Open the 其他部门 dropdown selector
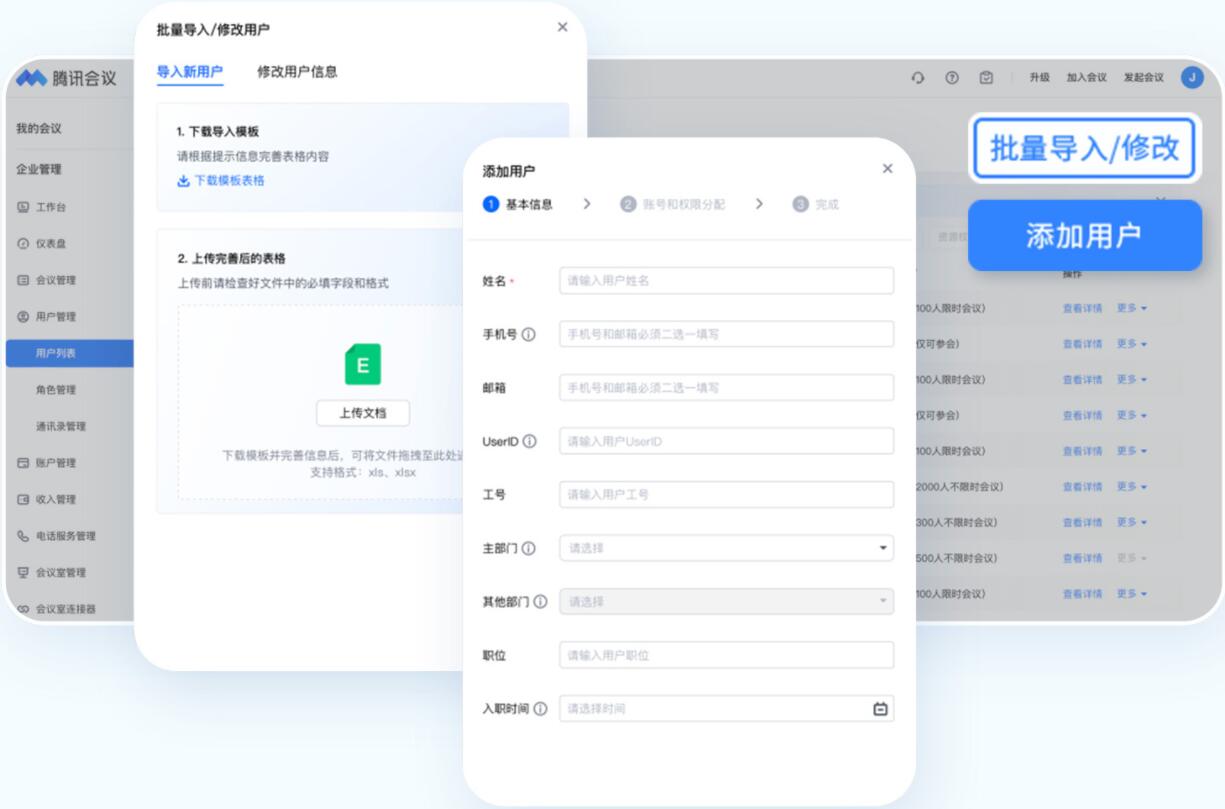 pyautogui.click(x=726, y=602)
